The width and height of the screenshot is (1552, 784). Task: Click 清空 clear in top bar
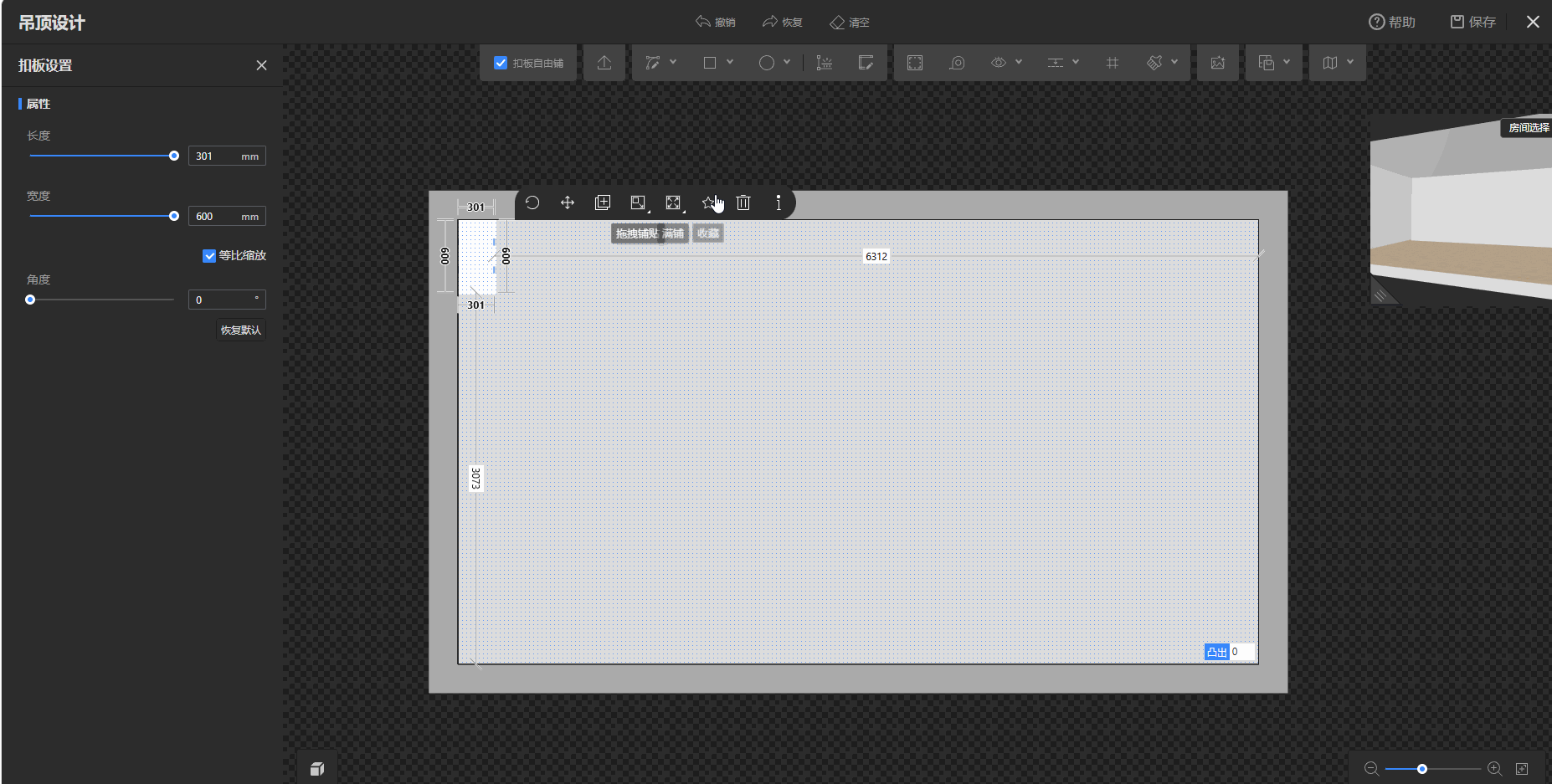pos(850,22)
